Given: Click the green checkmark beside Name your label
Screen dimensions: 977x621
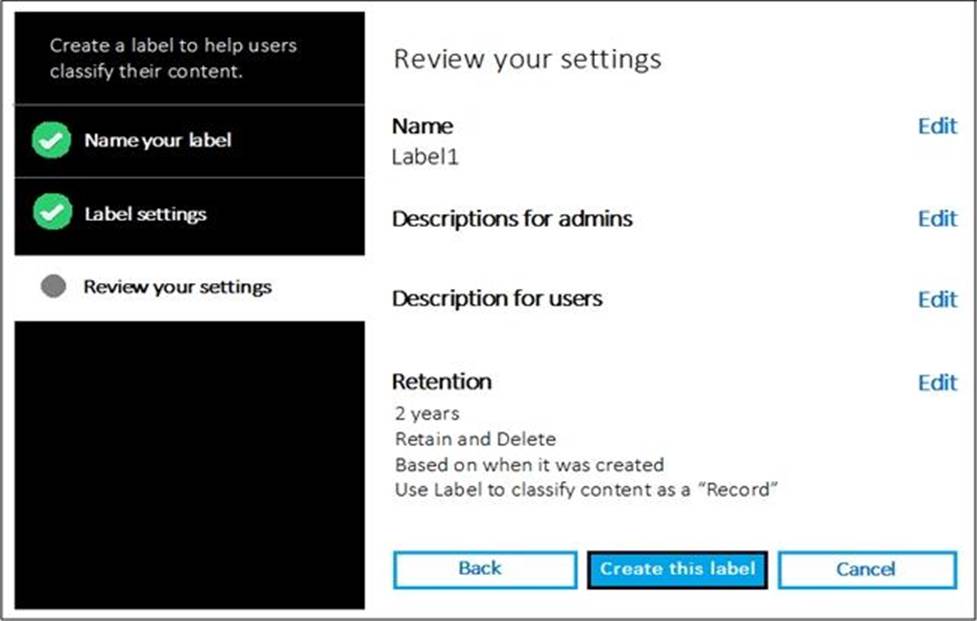Looking at the screenshot, I should point(51,141).
